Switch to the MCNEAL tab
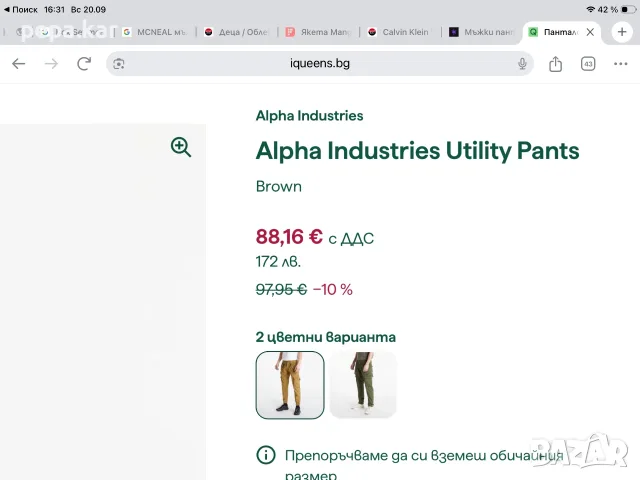 coord(155,32)
